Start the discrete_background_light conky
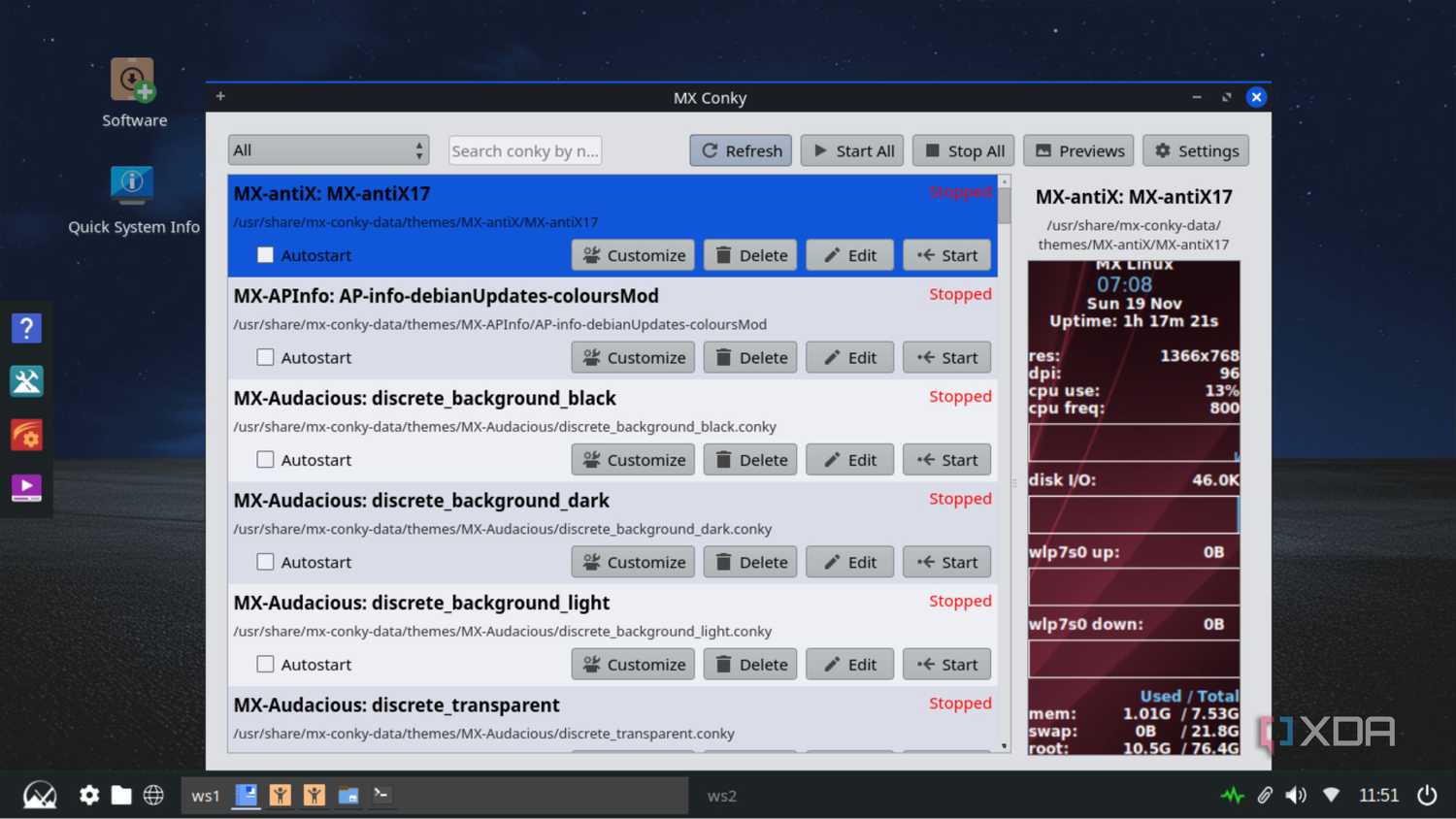Image resolution: width=1456 pixels, height=819 pixels. tap(946, 665)
